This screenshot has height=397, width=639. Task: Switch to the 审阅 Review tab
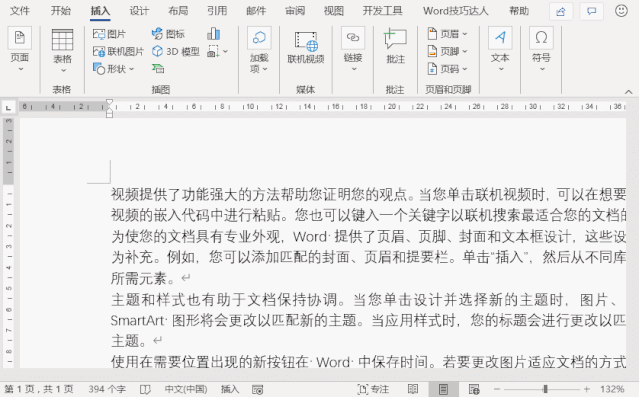click(x=295, y=11)
